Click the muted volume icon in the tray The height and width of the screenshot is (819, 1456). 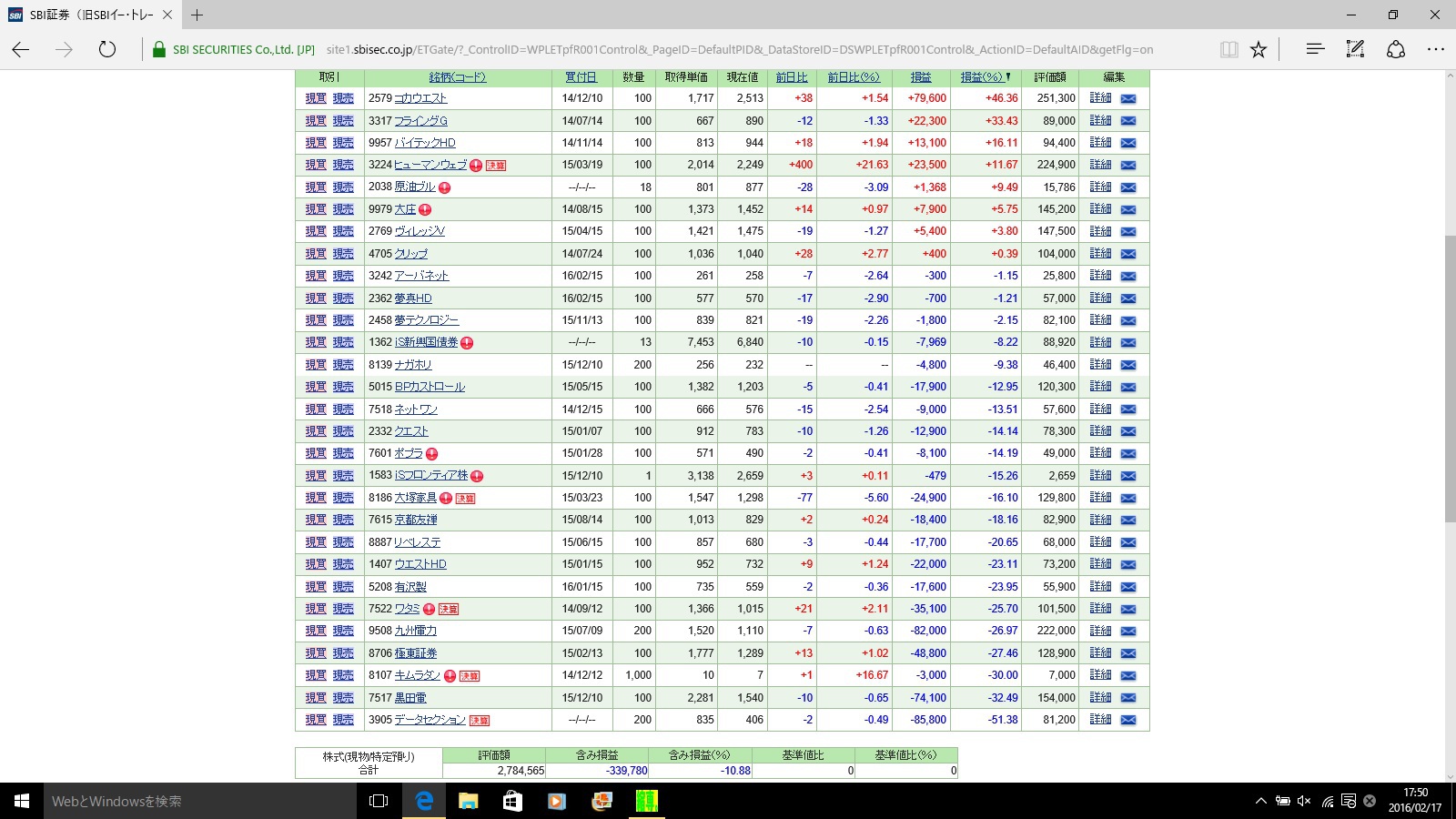(x=1304, y=801)
